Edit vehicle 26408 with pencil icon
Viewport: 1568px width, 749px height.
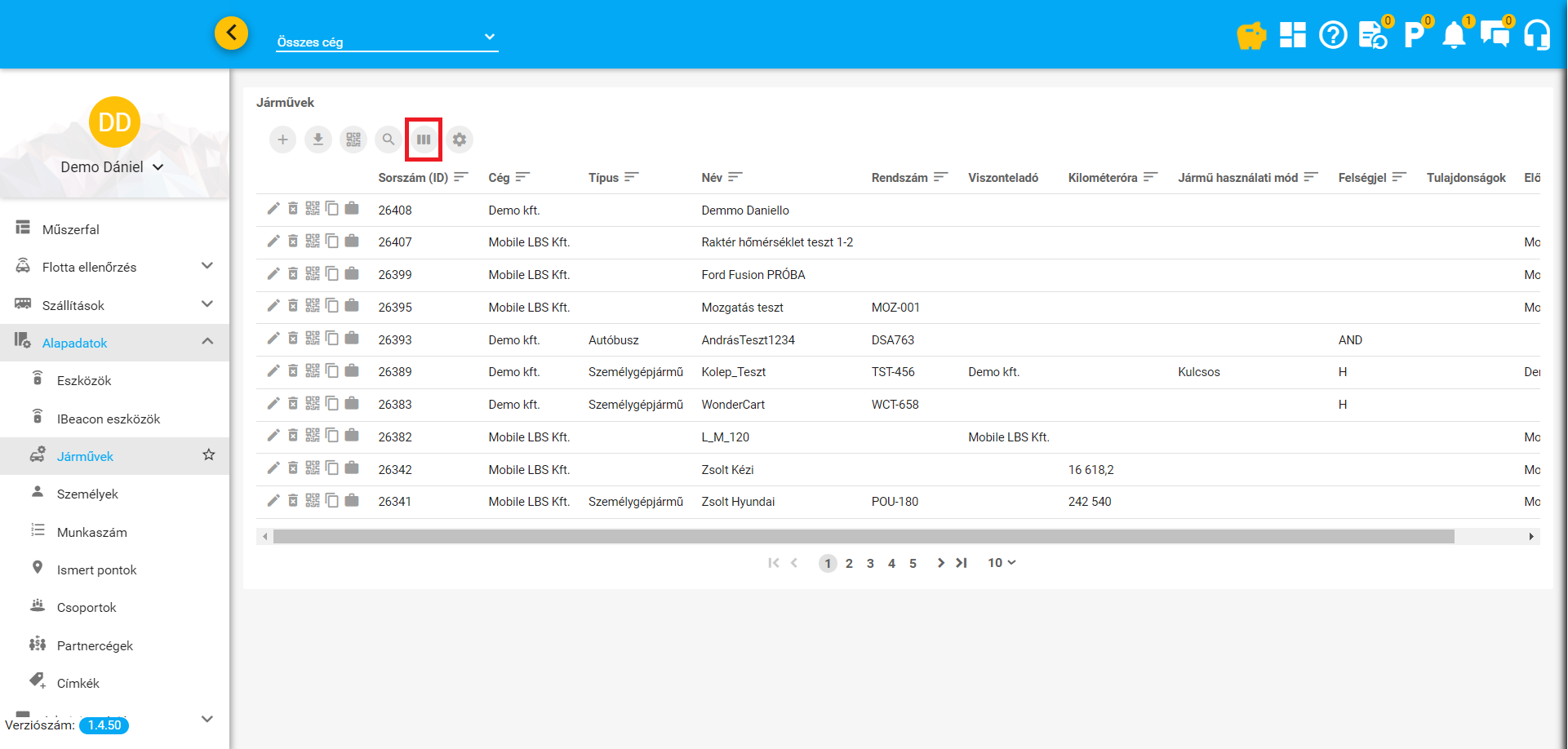[273, 209]
